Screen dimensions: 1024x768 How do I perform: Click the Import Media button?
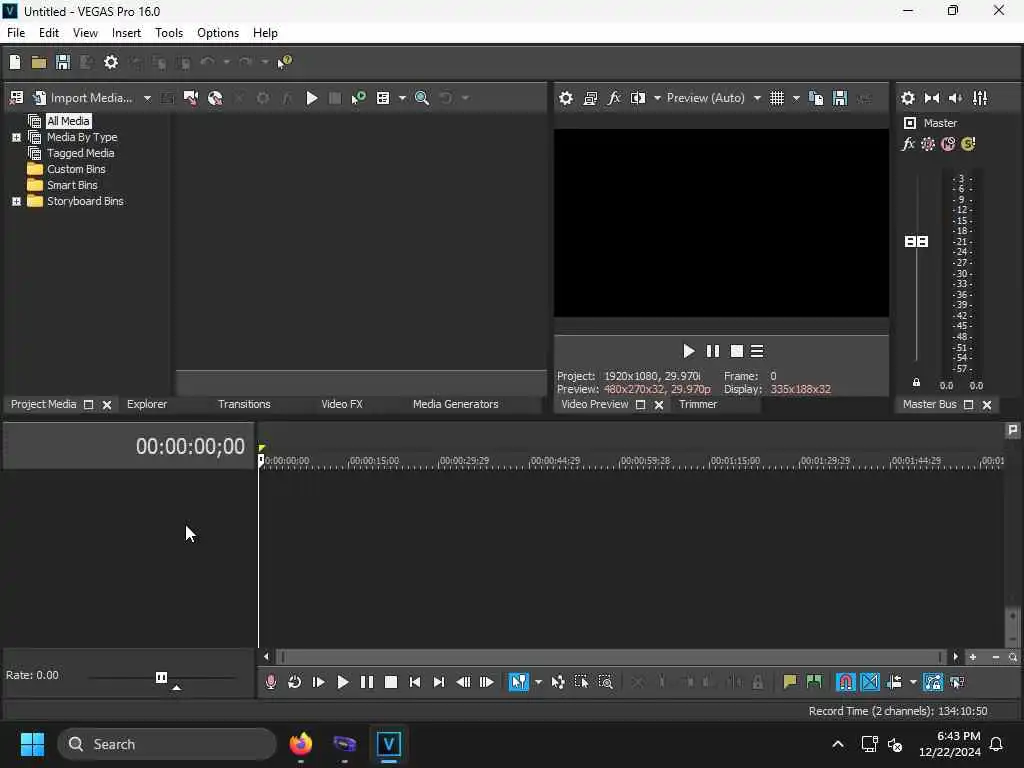83,98
